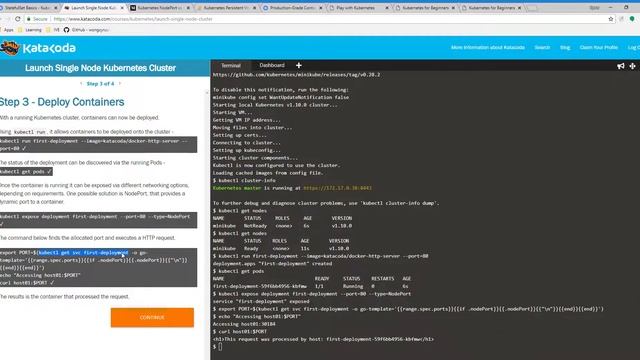The height and width of the screenshot is (360, 640).
Task: Run the kubectl get pods command block
Action: coord(26,172)
